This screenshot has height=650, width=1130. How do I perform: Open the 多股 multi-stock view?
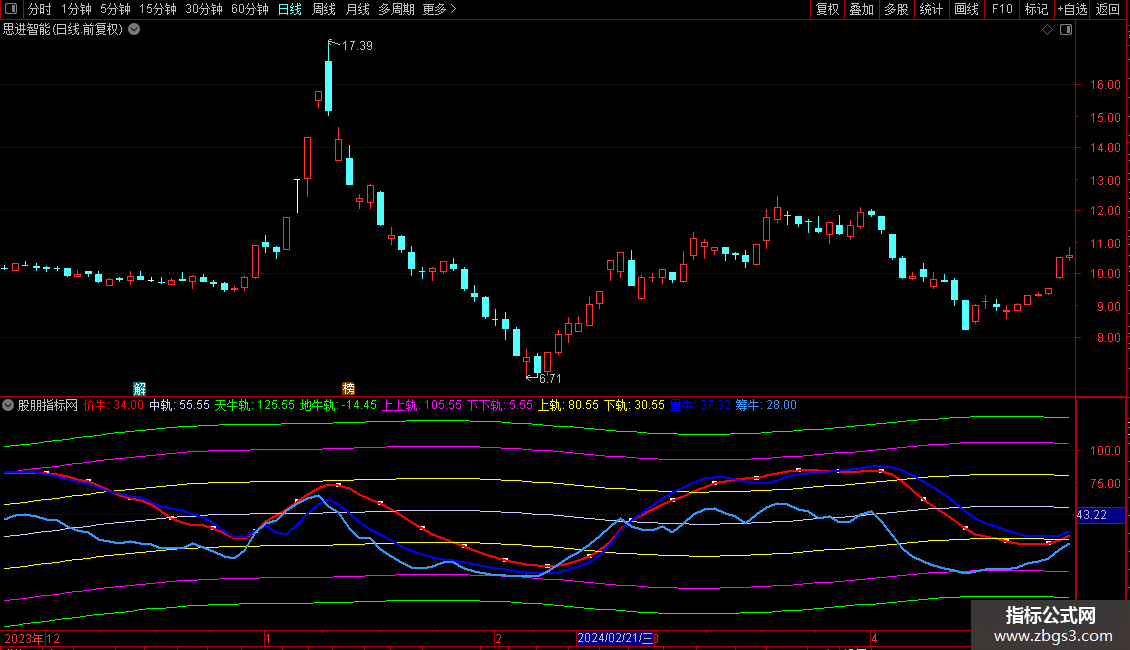coord(896,10)
